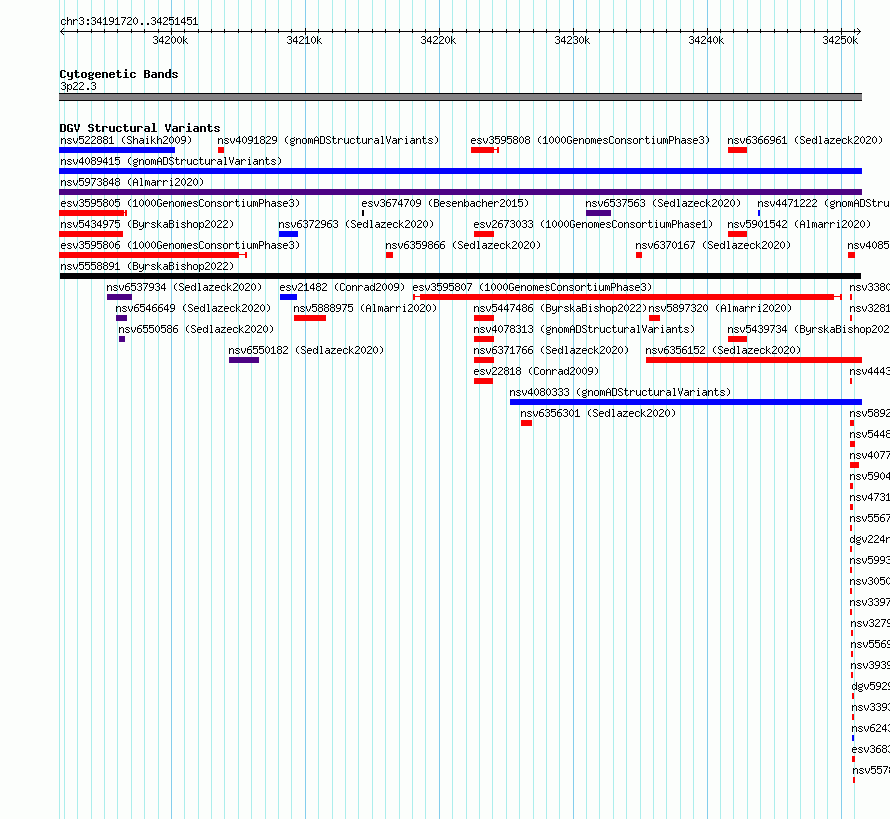The image size is (890, 819).
Task: Click the purple bar of nsv5973848 (Almarri2020)
Action: (x=460, y=192)
